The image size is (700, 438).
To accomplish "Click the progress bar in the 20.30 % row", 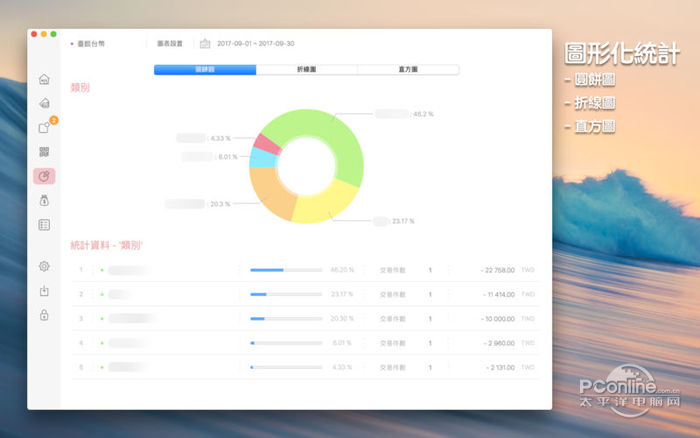I will [x=286, y=319].
